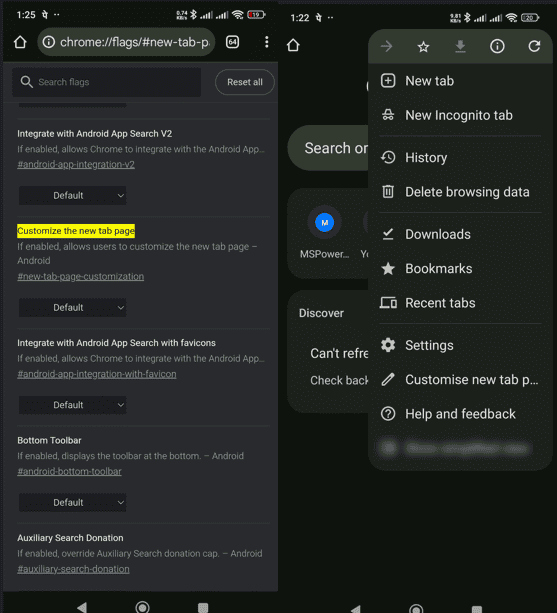
Task: Tap the site info icon in address bar
Action: tap(48, 42)
